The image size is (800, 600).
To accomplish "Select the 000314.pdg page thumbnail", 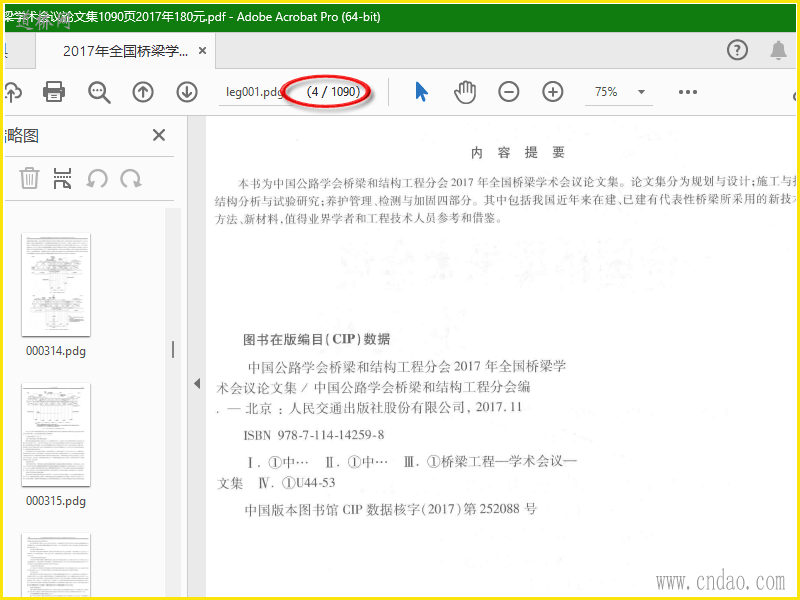I will point(56,285).
